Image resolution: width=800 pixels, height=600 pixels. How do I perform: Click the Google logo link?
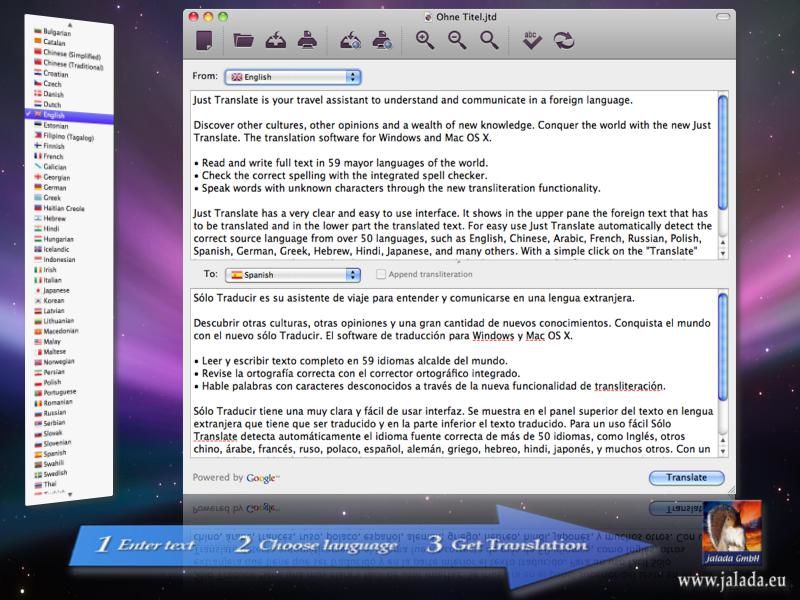(262, 478)
